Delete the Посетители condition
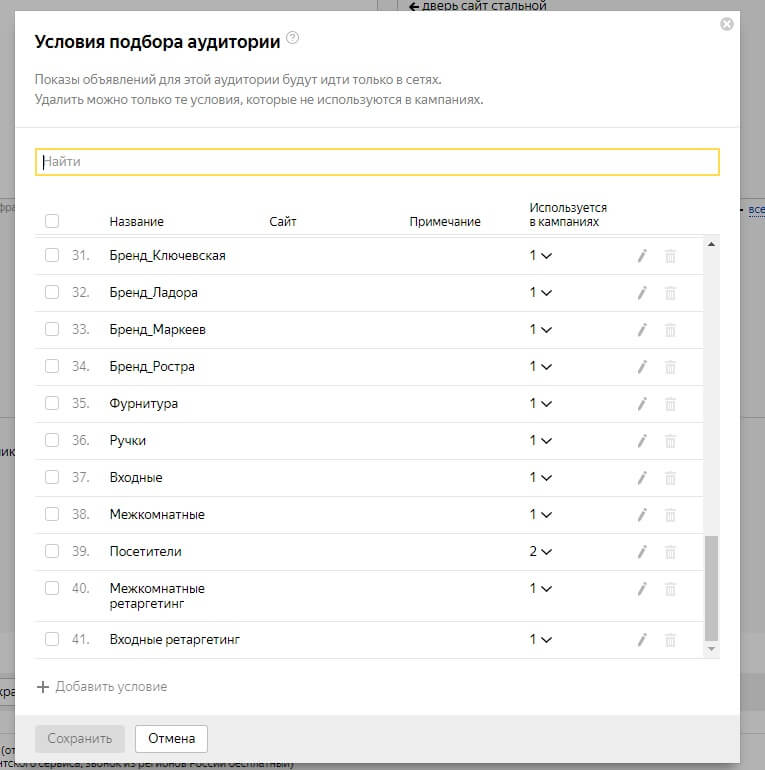 [x=670, y=552]
